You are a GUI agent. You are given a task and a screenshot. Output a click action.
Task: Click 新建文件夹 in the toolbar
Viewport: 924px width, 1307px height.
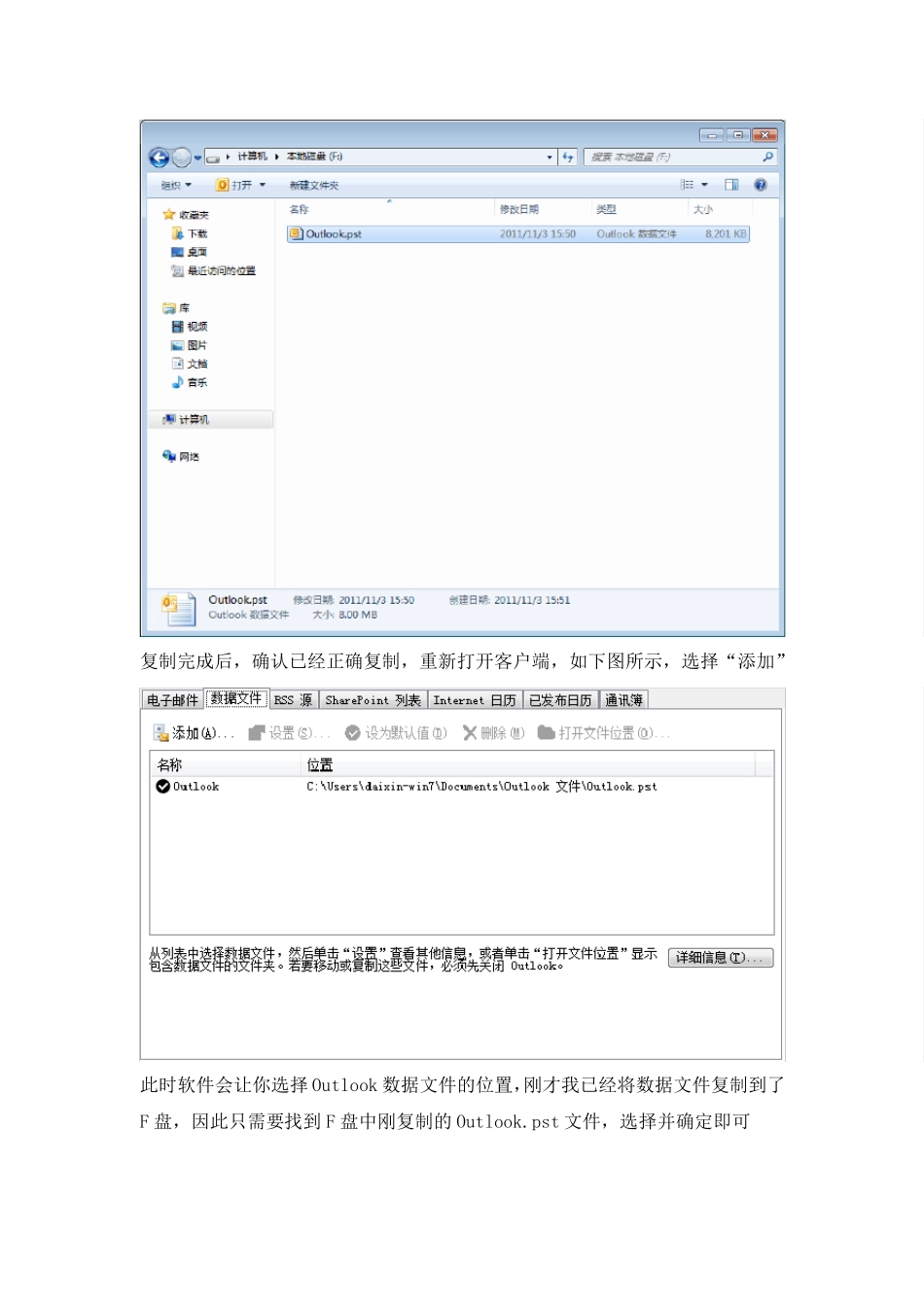point(314,185)
